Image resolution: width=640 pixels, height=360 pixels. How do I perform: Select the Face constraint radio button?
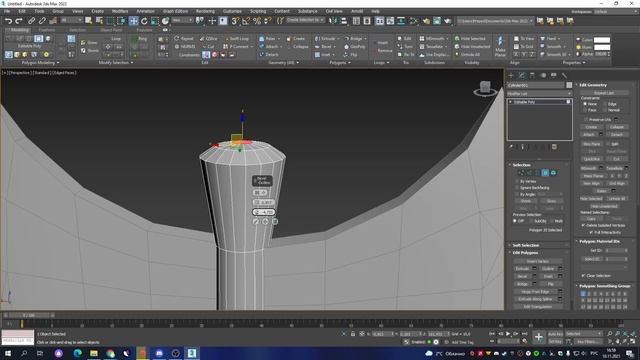(x=585, y=110)
